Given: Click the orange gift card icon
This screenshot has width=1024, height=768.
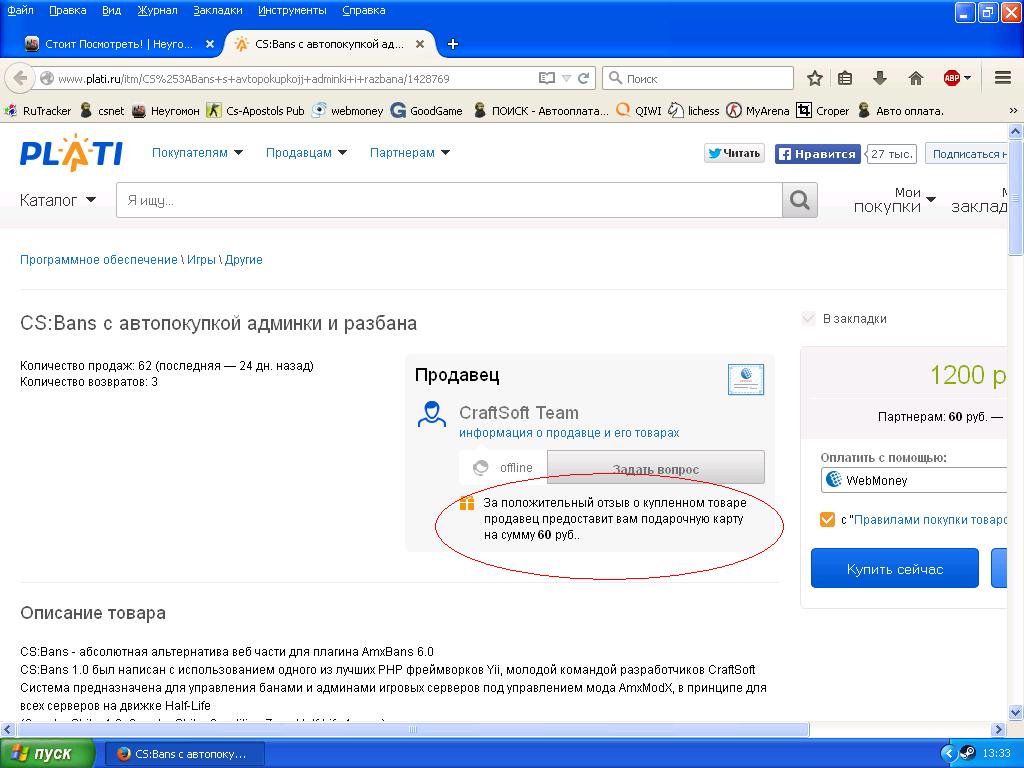Looking at the screenshot, I should (466, 504).
